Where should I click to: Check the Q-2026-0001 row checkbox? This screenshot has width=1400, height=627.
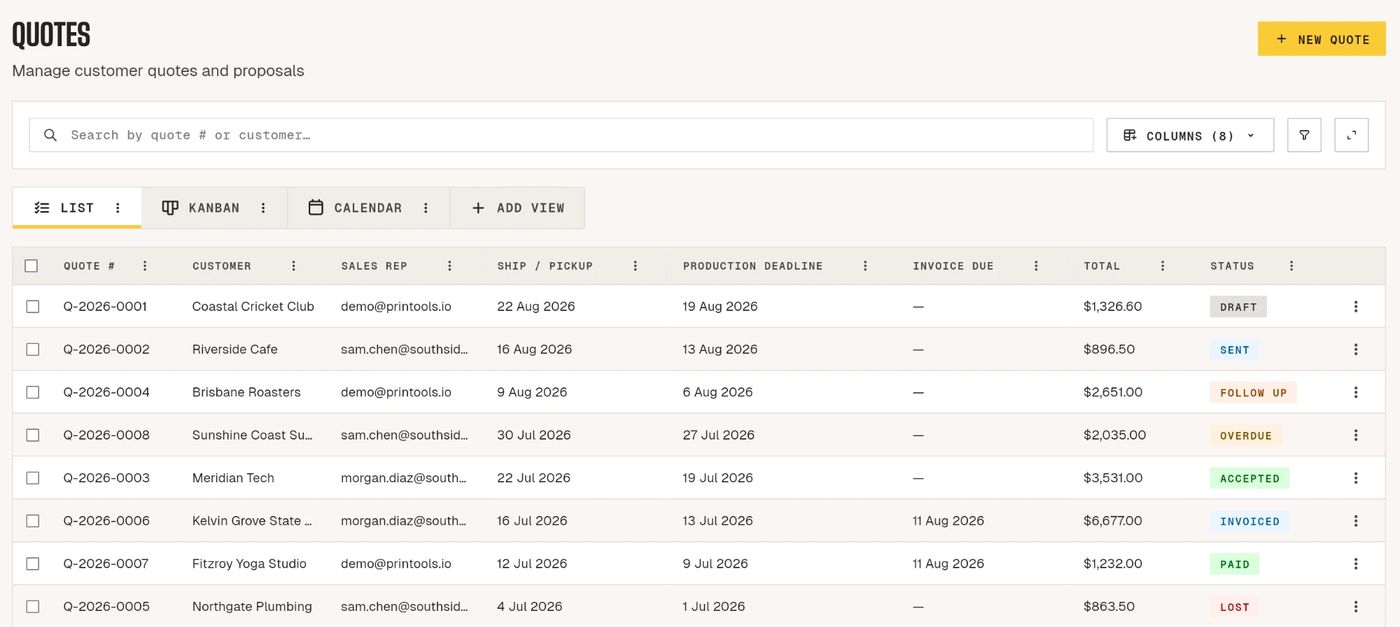point(32,307)
